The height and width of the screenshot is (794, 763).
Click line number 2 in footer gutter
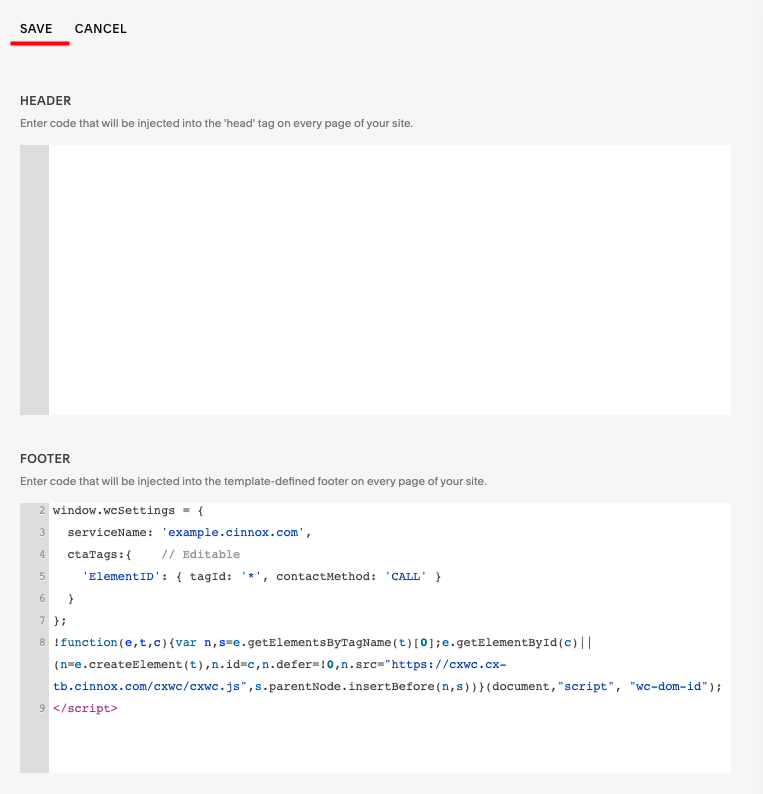[x=42, y=510]
